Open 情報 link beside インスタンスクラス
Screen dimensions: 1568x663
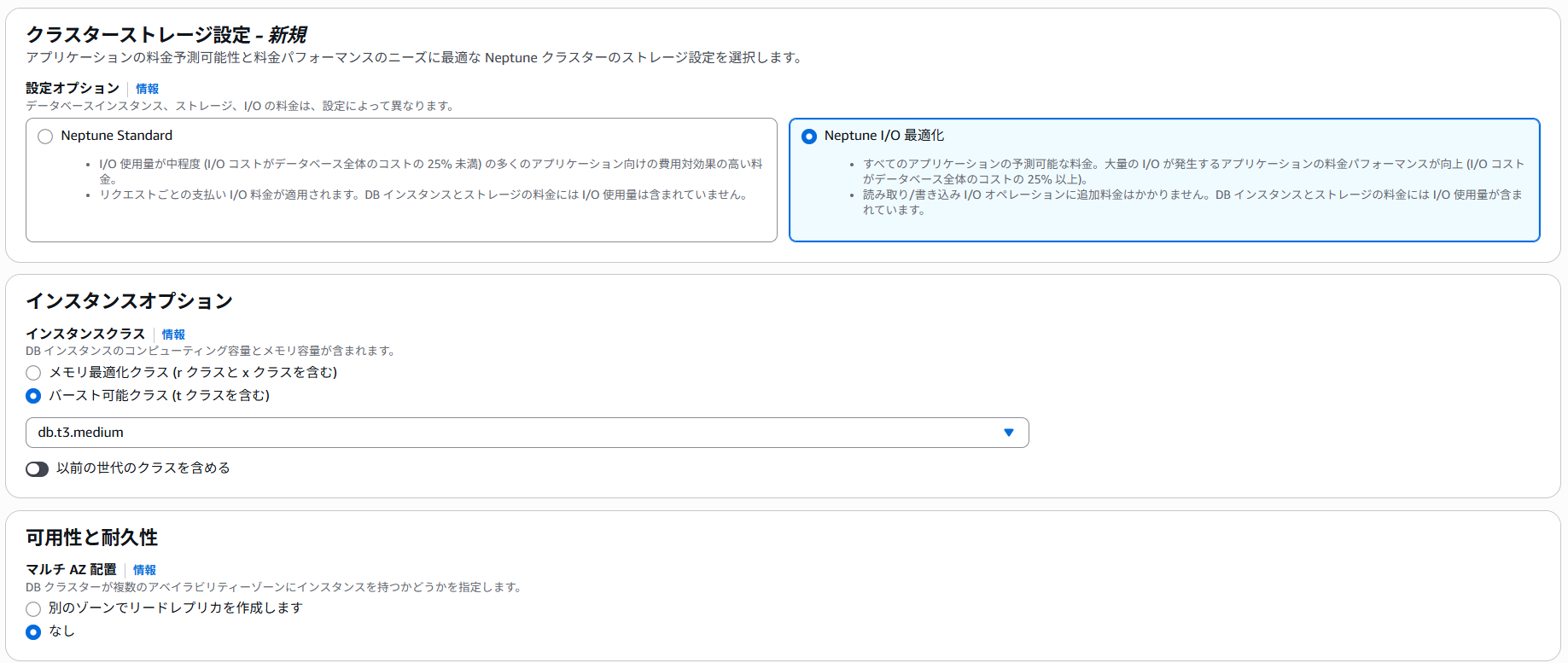(173, 334)
